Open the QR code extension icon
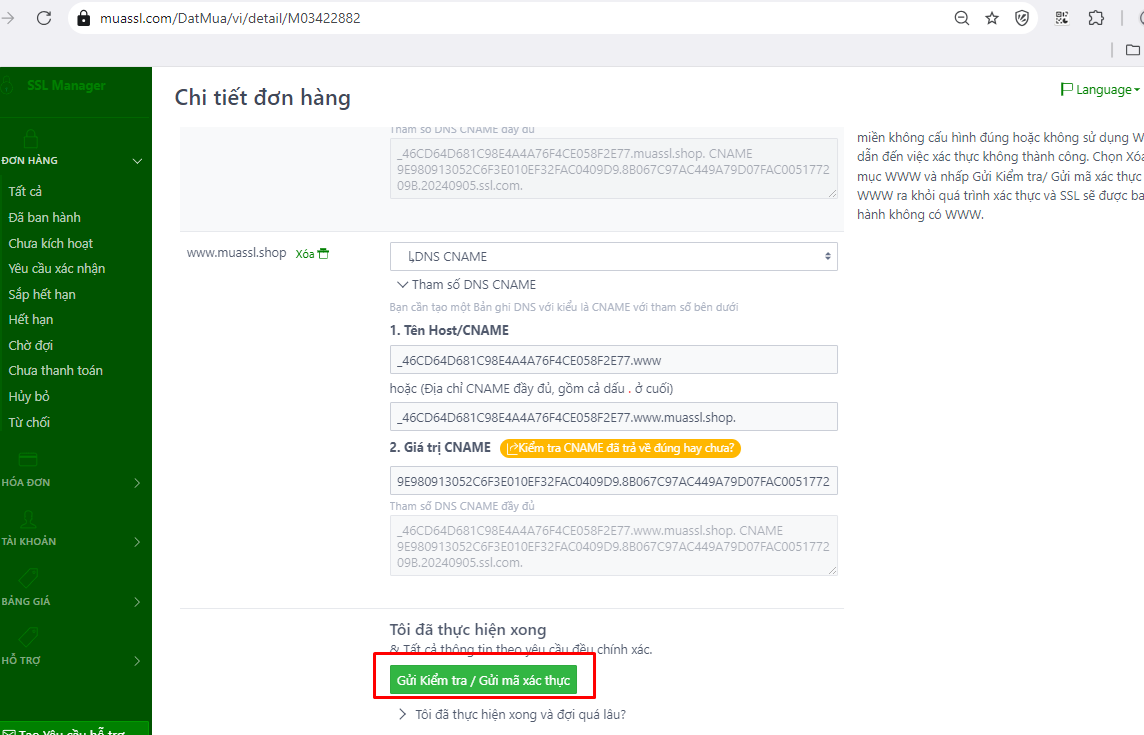The width and height of the screenshot is (1144, 735). pyautogui.click(x=1062, y=18)
